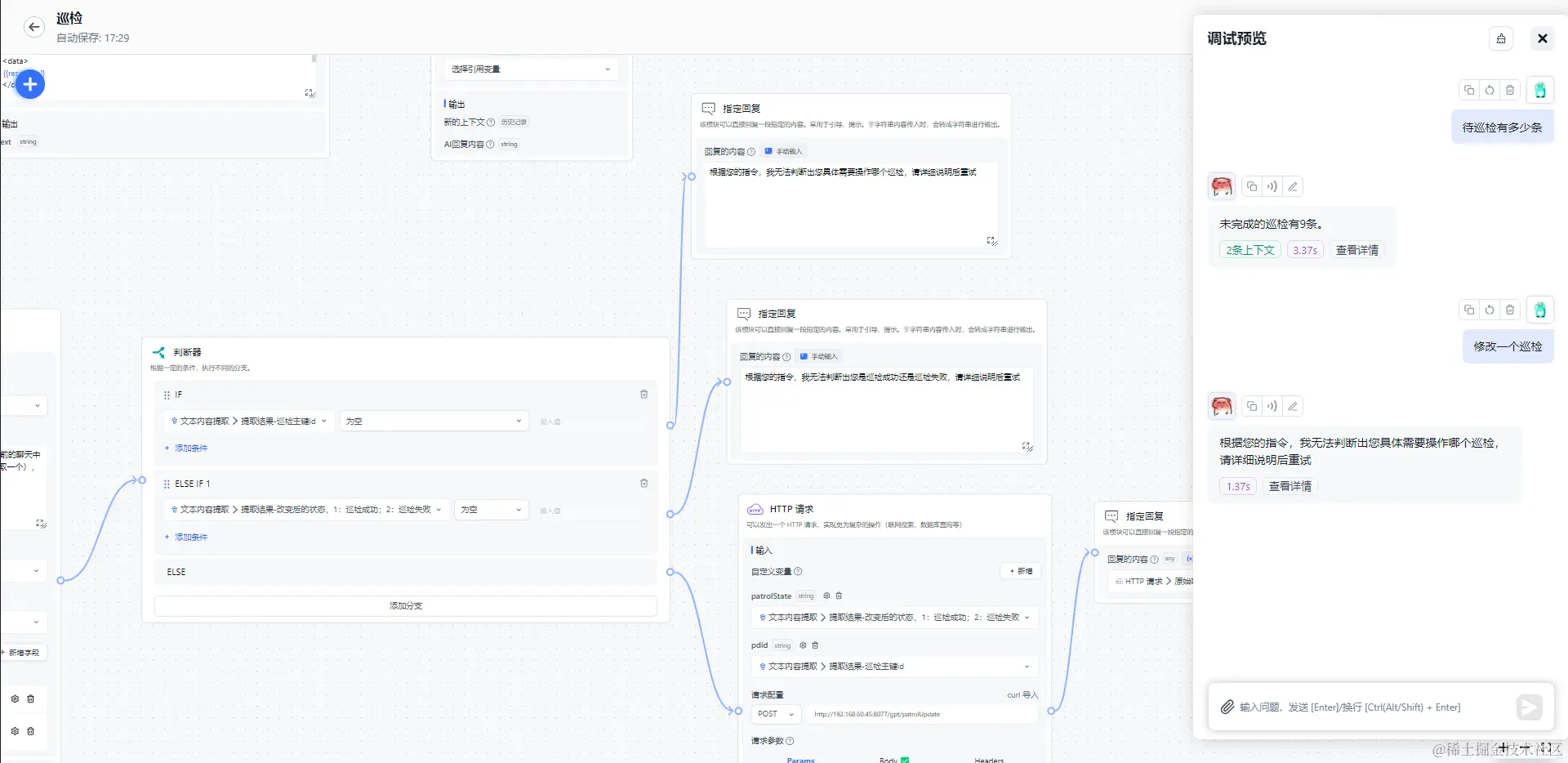The width and height of the screenshot is (1568, 763).
Task: Delete the ELSE IF 1 branch
Action: [x=644, y=484]
